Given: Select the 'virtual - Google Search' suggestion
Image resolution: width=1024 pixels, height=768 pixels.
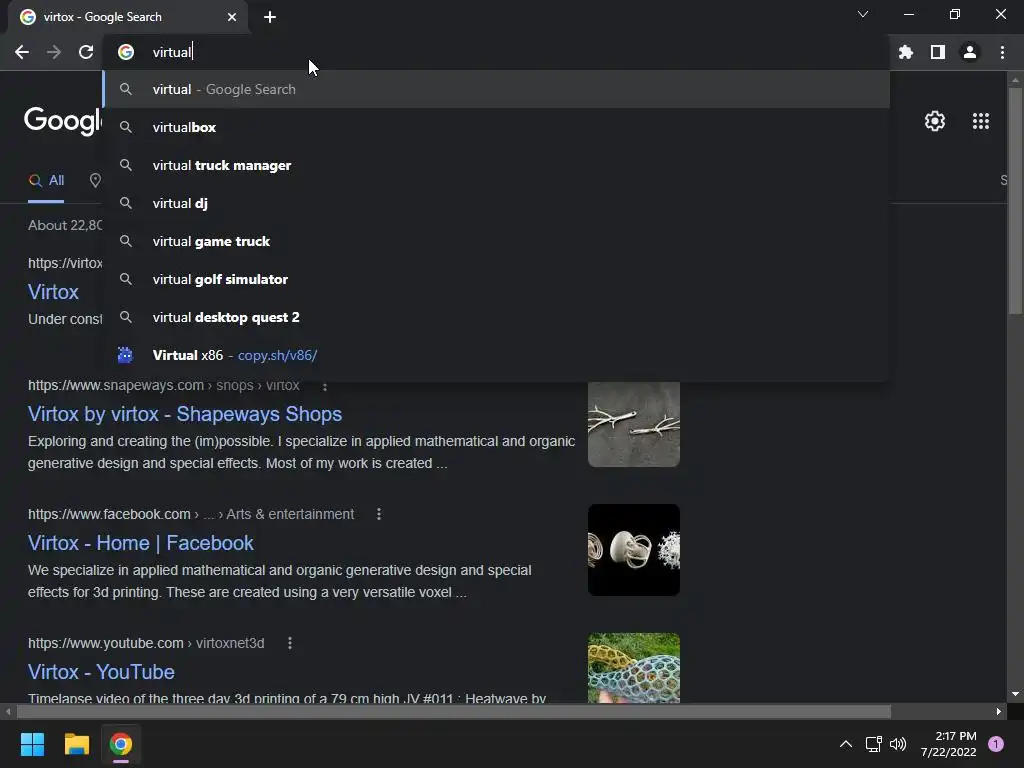Looking at the screenshot, I should tap(496, 89).
